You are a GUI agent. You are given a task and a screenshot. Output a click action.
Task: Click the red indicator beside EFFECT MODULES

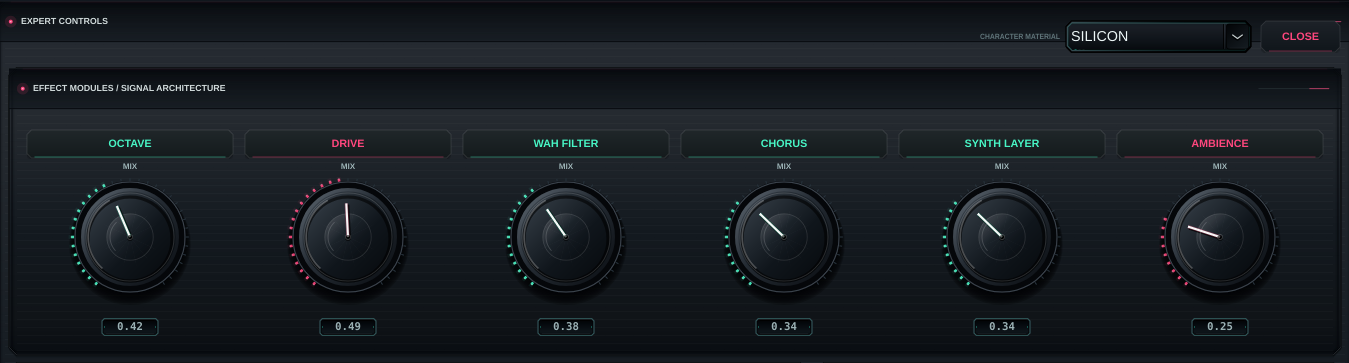pyautogui.click(x=22, y=88)
